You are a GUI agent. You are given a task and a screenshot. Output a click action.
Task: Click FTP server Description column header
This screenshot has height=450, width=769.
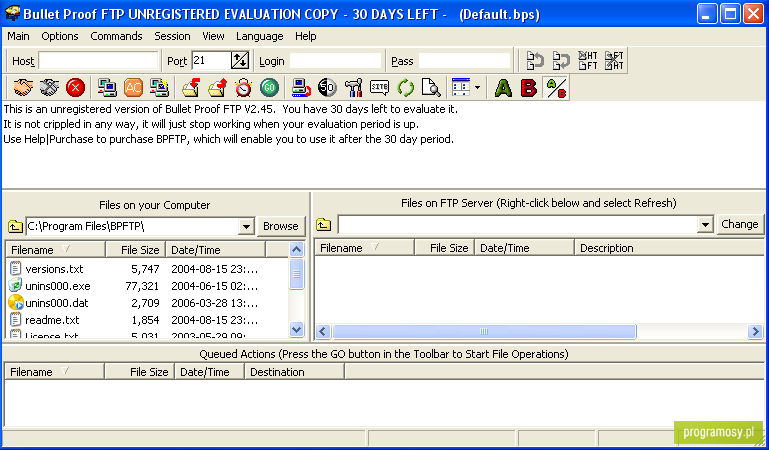[x=669, y=248]
